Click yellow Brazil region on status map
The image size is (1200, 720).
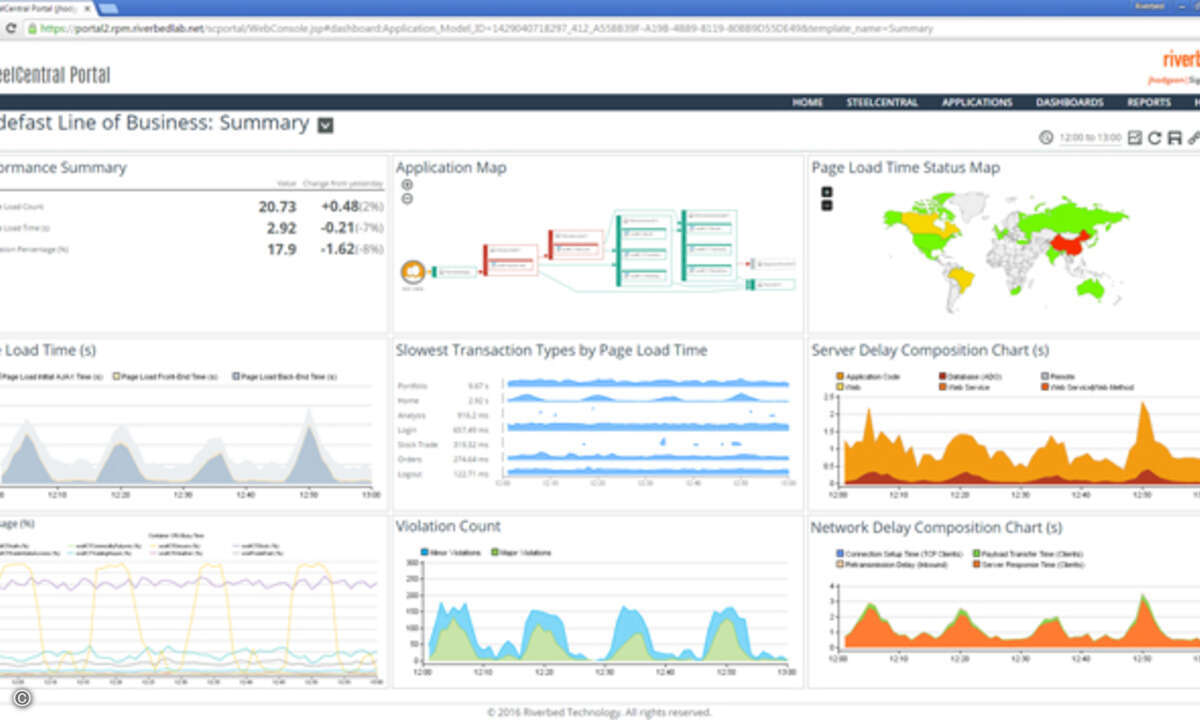click(961, 279)
